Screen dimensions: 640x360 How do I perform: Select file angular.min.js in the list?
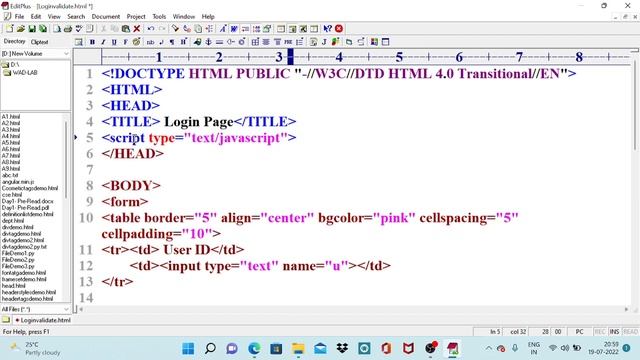coord(18,182)
